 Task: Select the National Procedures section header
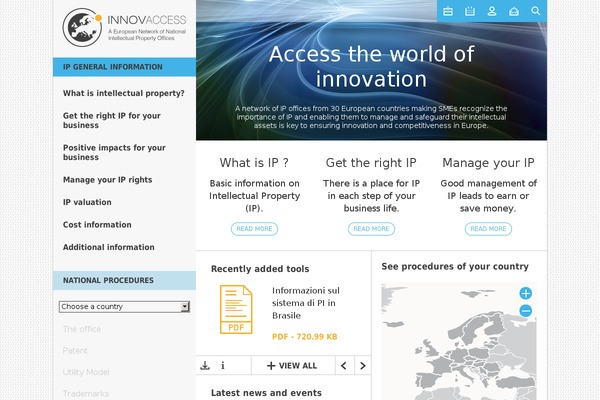(x=124, y=281)
